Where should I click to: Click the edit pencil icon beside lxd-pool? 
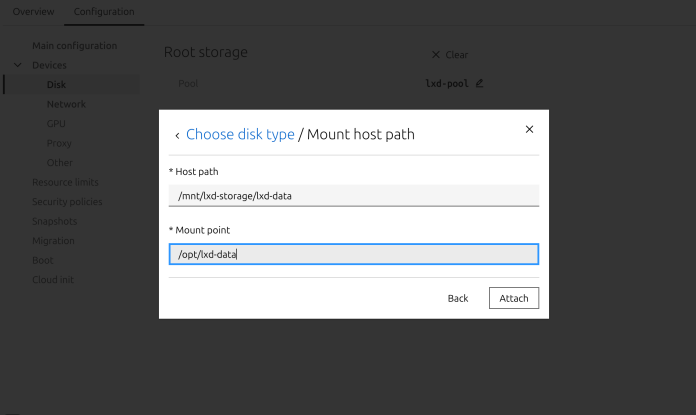tap(480, 83)
